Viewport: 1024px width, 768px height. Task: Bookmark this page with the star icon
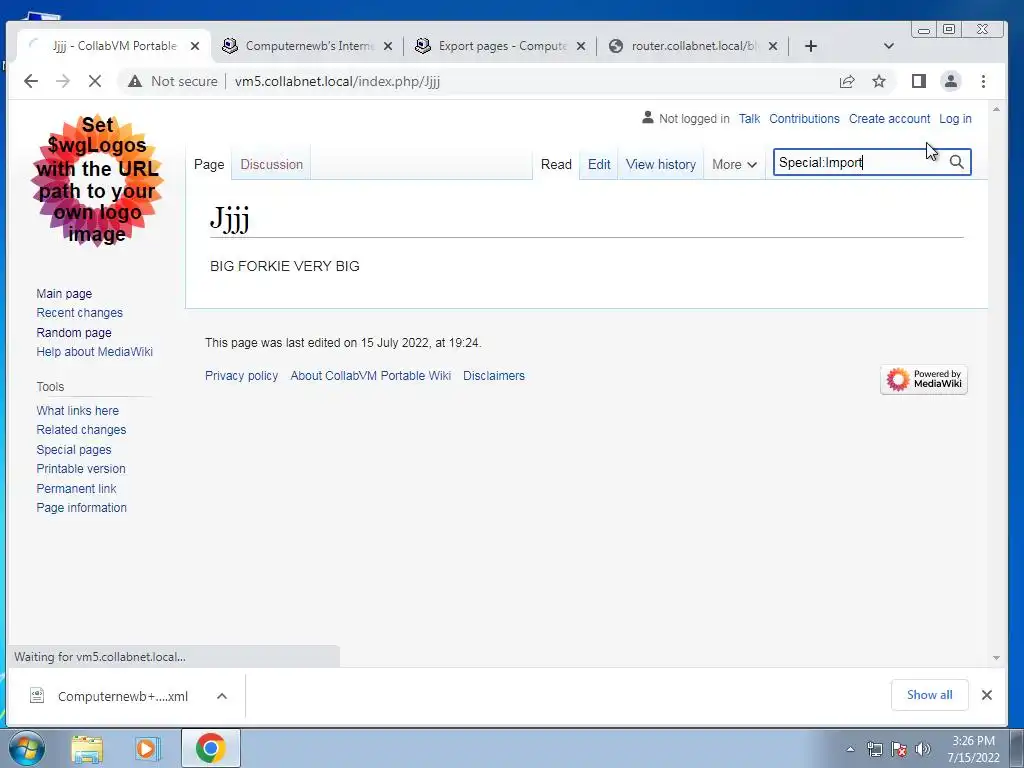(x=879, y=81)
